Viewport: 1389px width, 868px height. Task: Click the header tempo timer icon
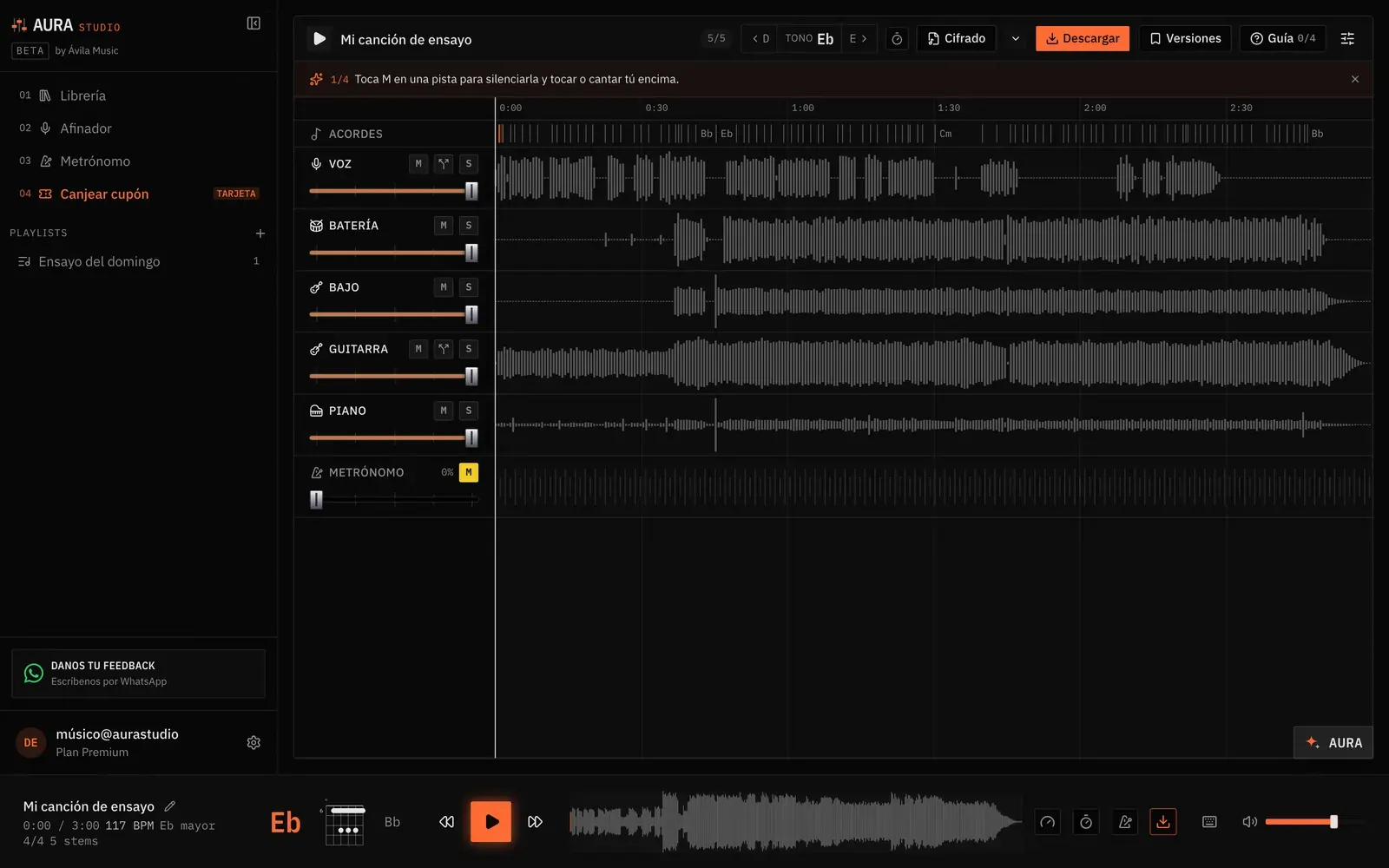(x=897, y=39)
